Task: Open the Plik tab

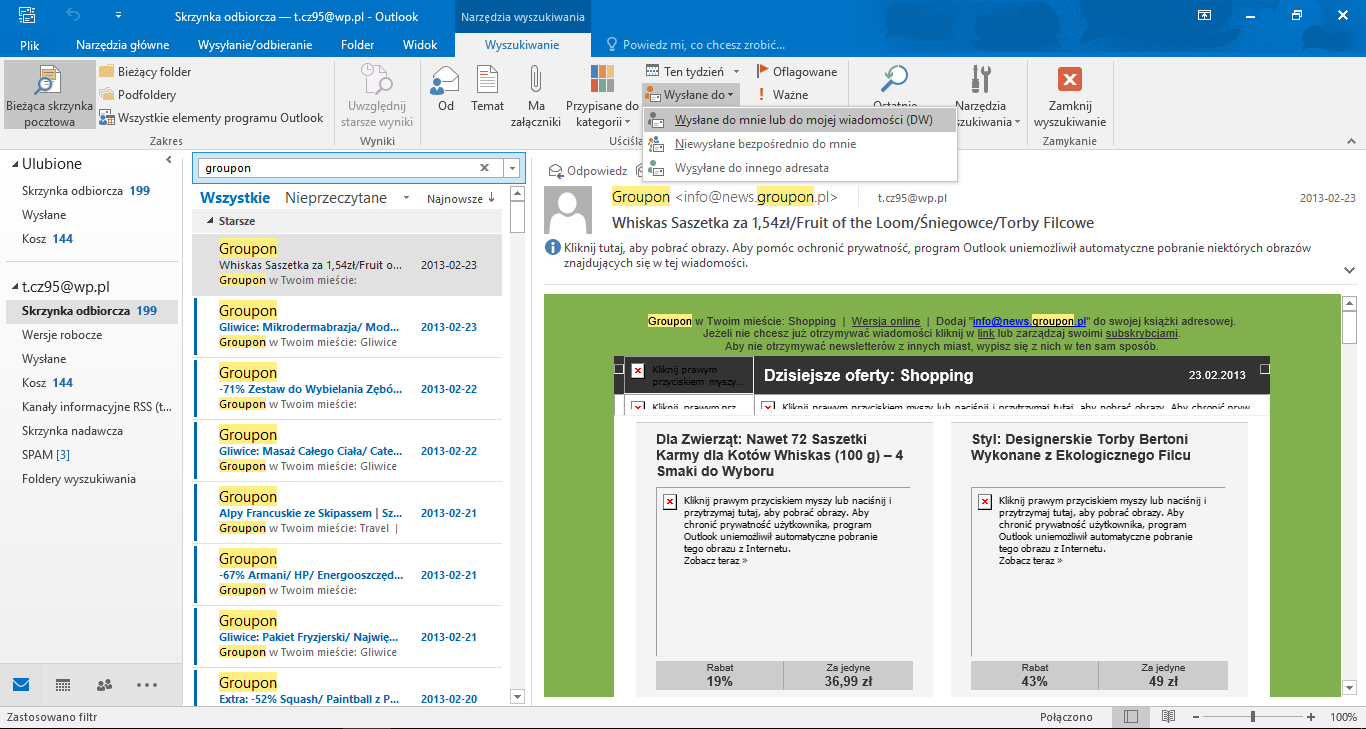Action: pyautogui.click(x=29, y=45)
